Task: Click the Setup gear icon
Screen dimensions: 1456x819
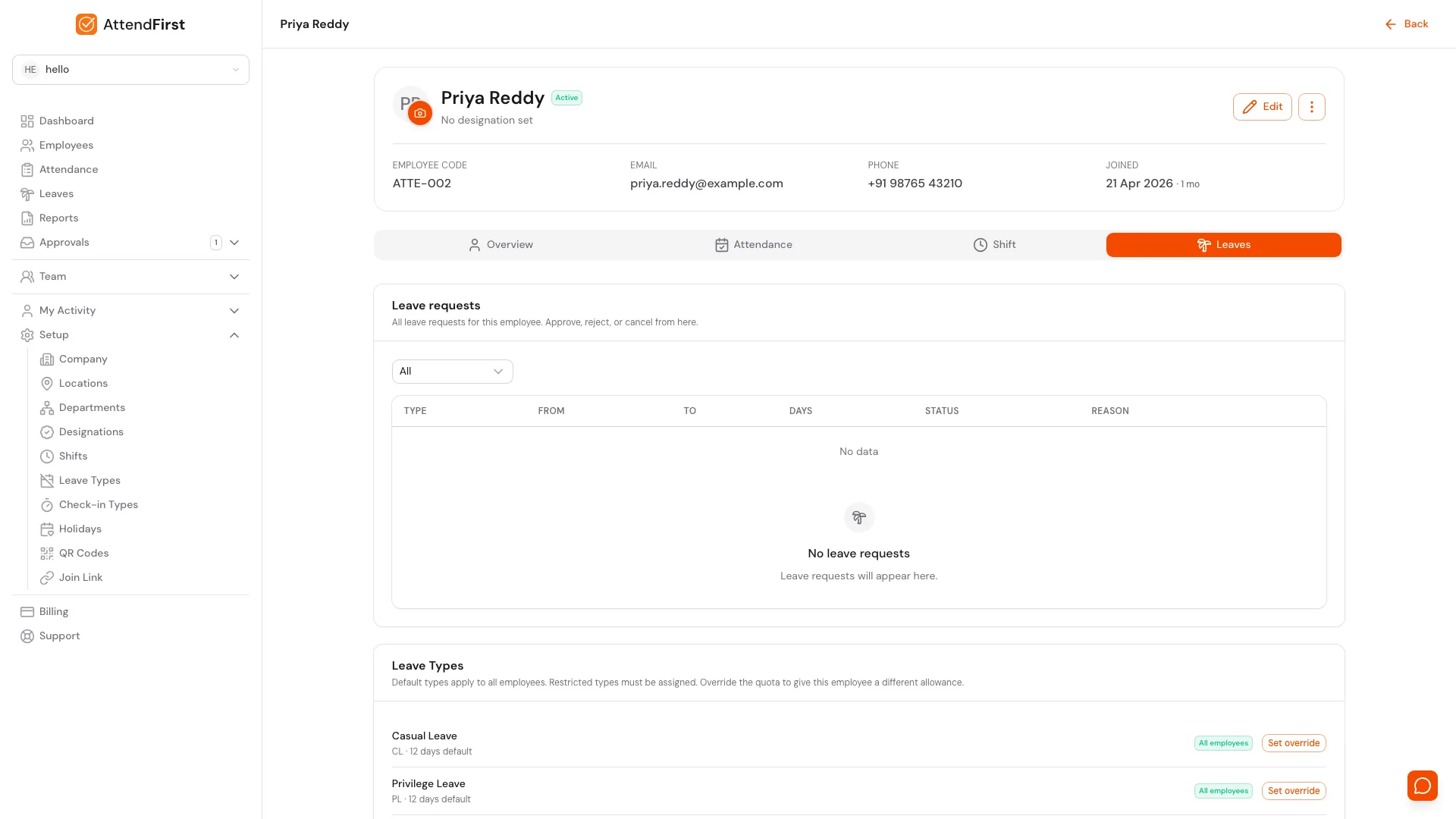Action: [x=27, y=335]
